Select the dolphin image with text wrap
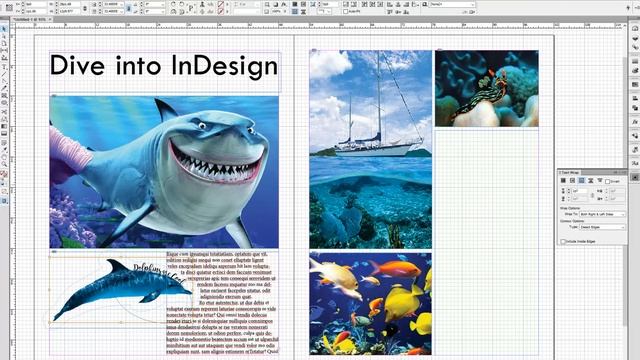This screenshot has width=640, height=360. pos(122,289)
